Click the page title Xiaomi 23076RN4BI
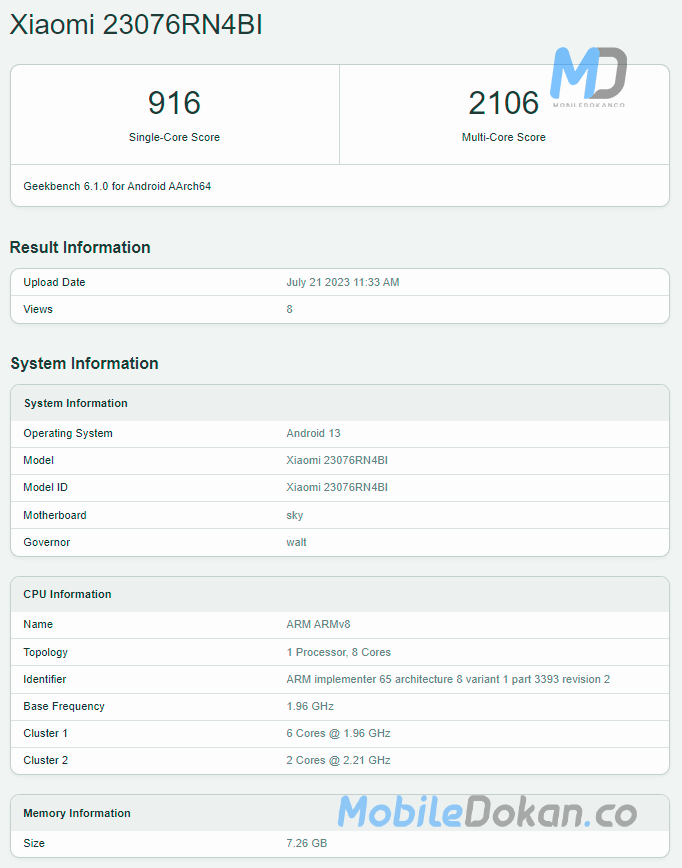This screenshot has width=682, height=868. click(x=136, y=25)
